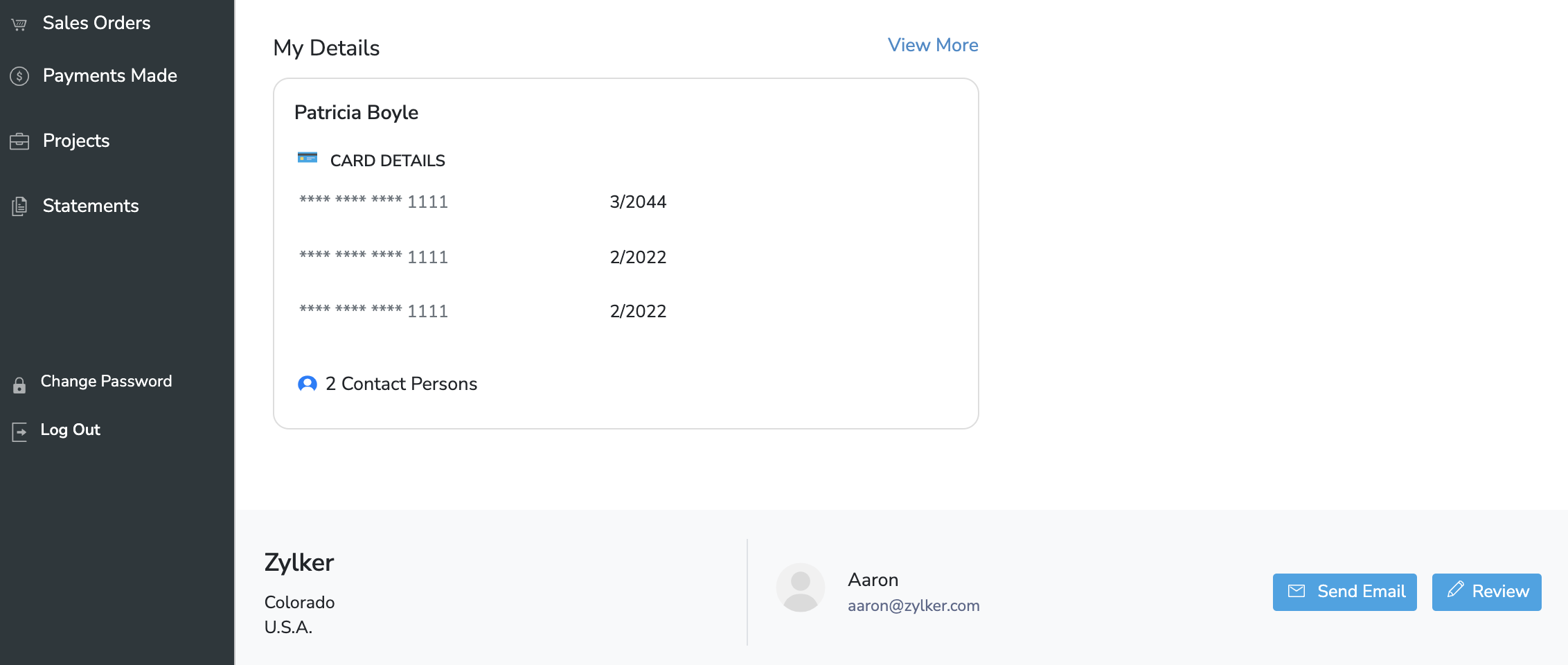This screenshot has height=665, width=1568.
Task: Click the Payments Made dollar icon
Action: click(19, 75)
